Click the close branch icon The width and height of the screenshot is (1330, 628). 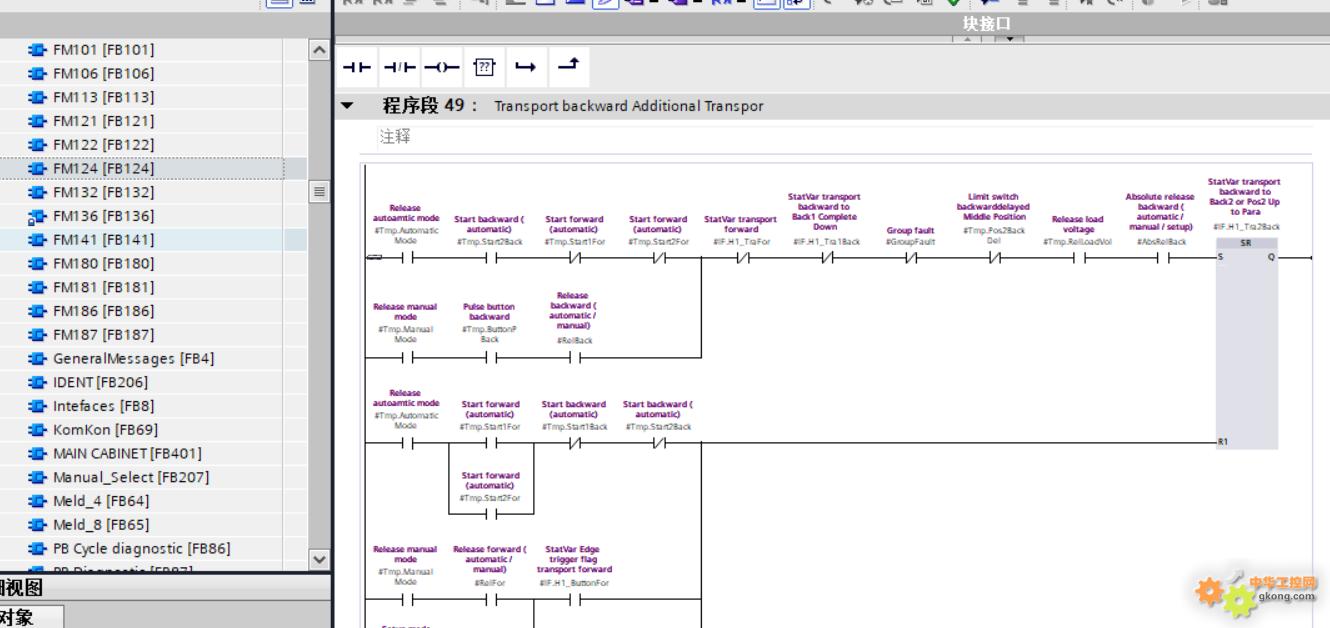pos(568,67)
